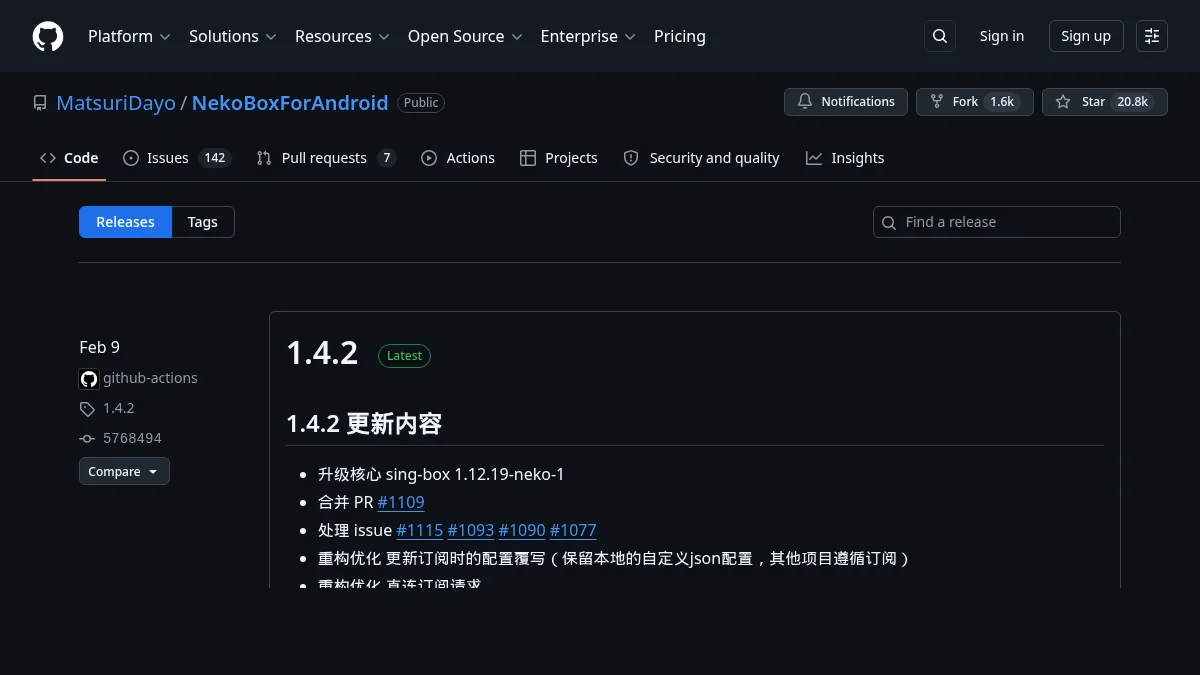Click the Pull requests branch icon

pyautogui.click(x=264, y=158)
